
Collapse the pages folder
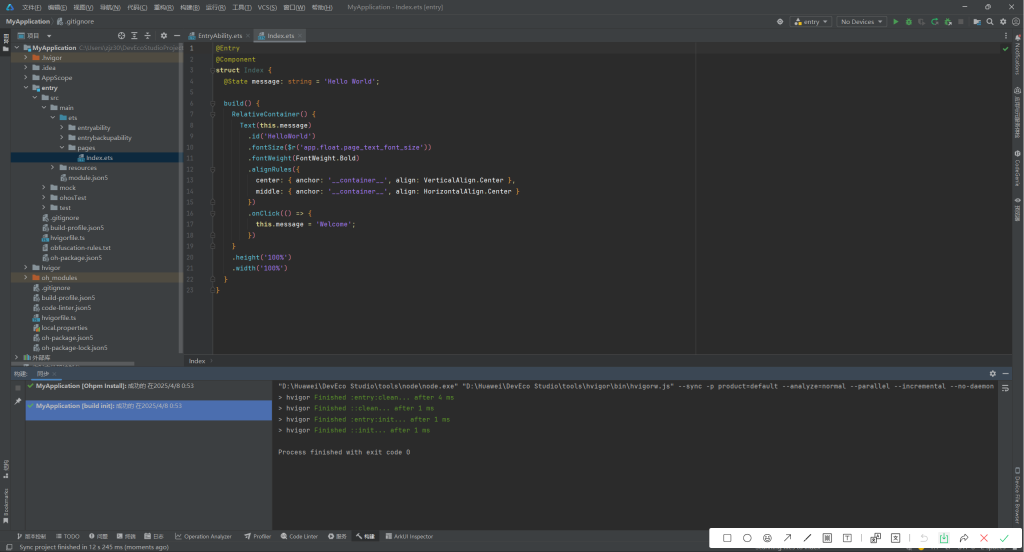click(62, 148)
